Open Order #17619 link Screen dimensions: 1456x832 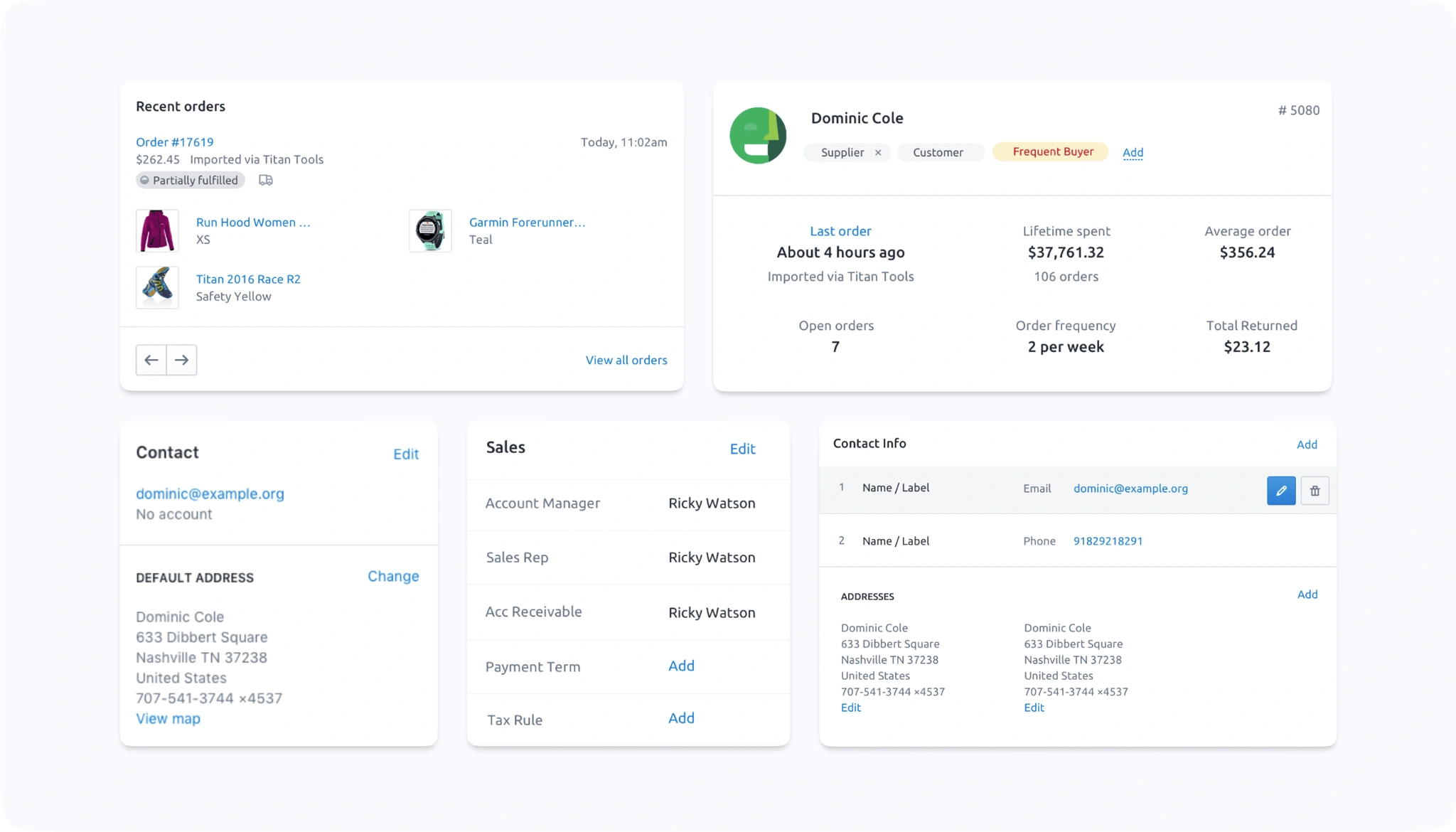point(174,142)
